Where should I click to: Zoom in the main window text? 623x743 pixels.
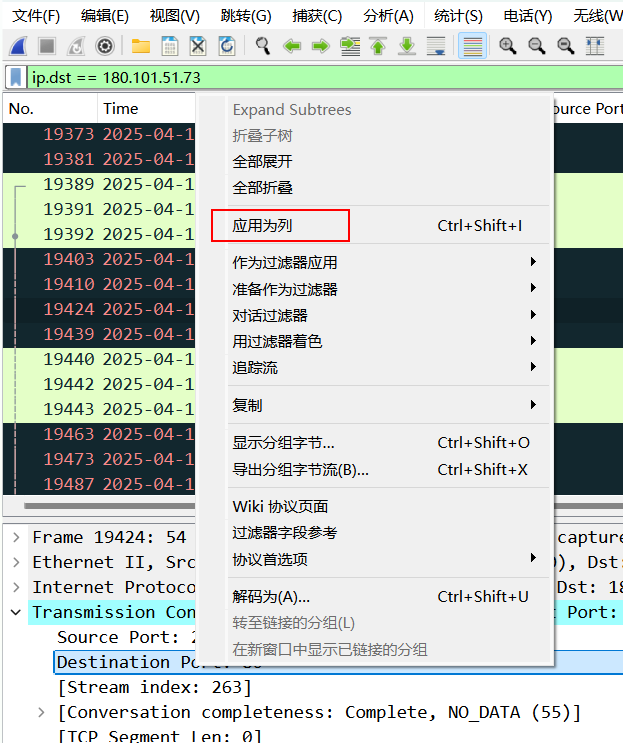click(x=507, y=46)
